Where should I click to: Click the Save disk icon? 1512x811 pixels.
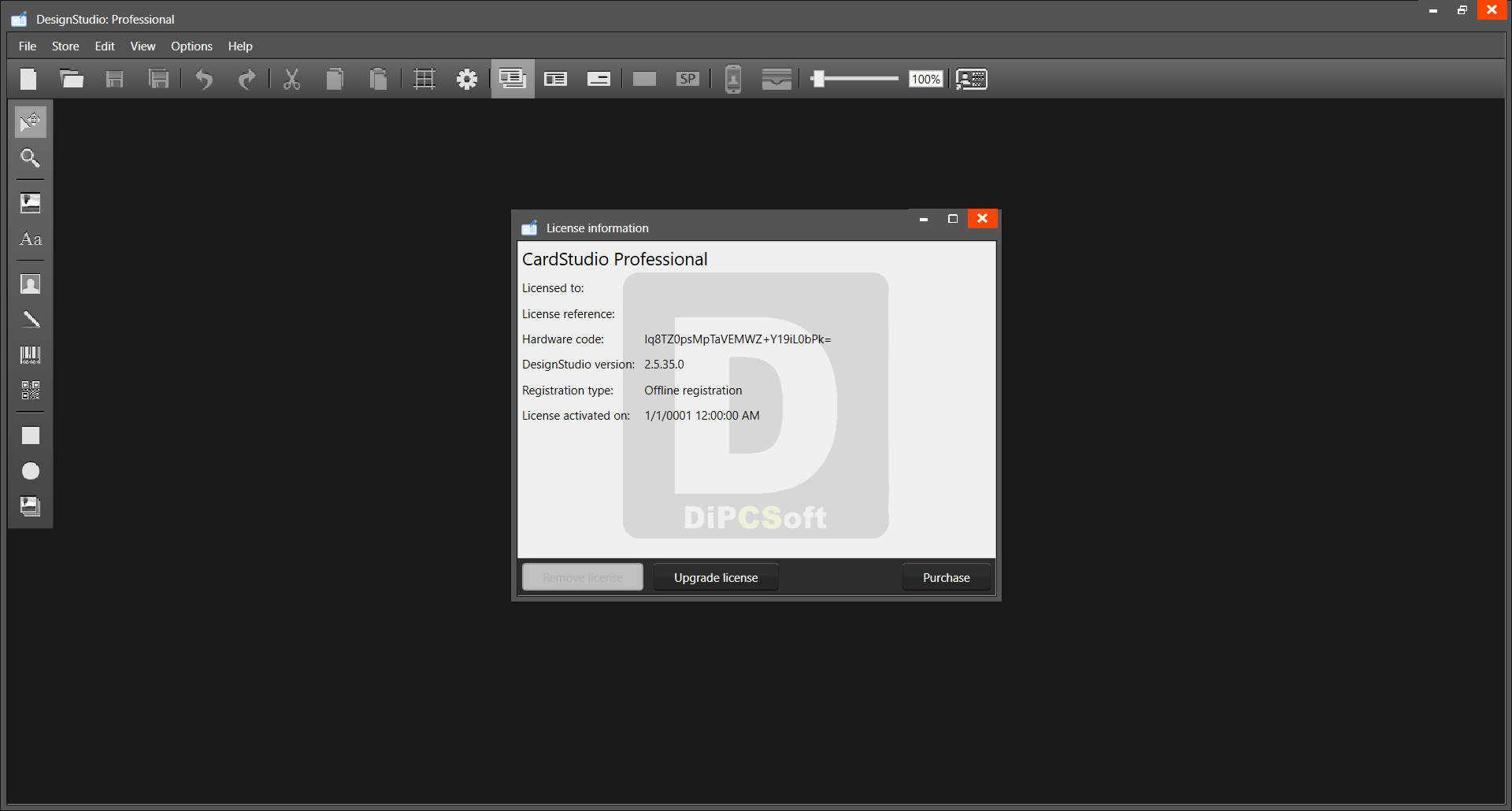tap(115, 79)
